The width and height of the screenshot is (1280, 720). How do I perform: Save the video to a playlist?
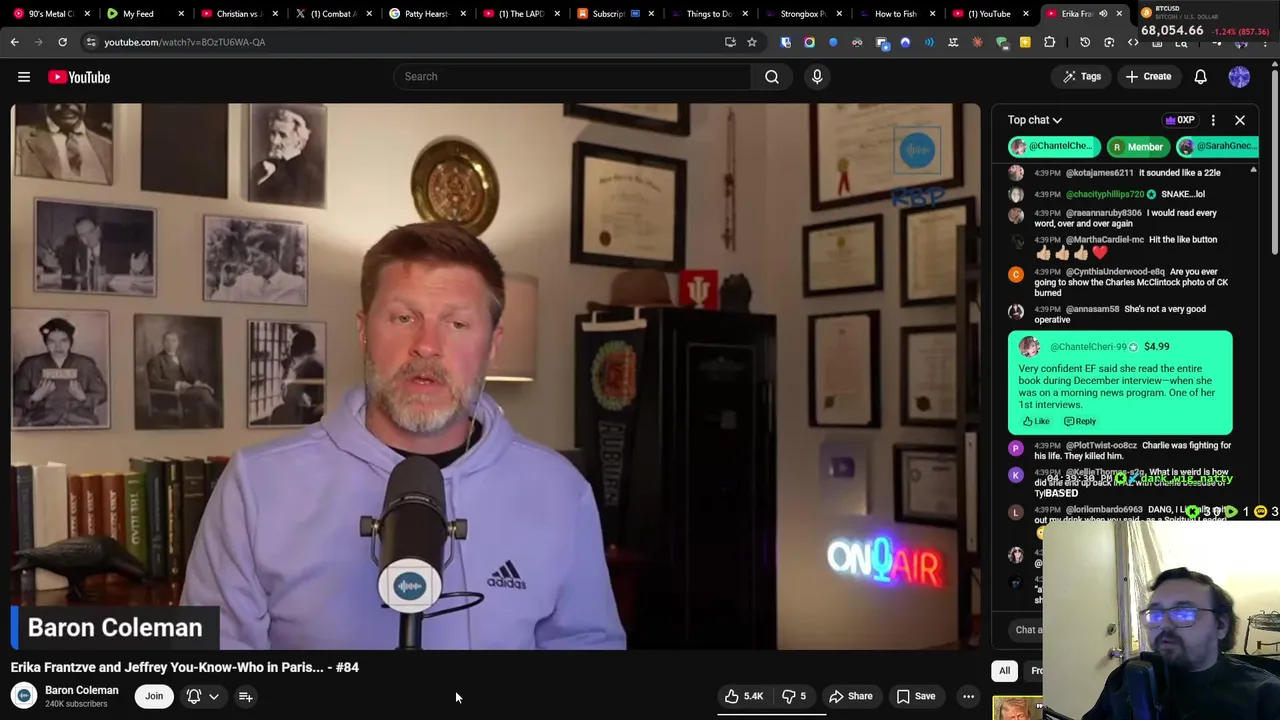tap(916, 696)
